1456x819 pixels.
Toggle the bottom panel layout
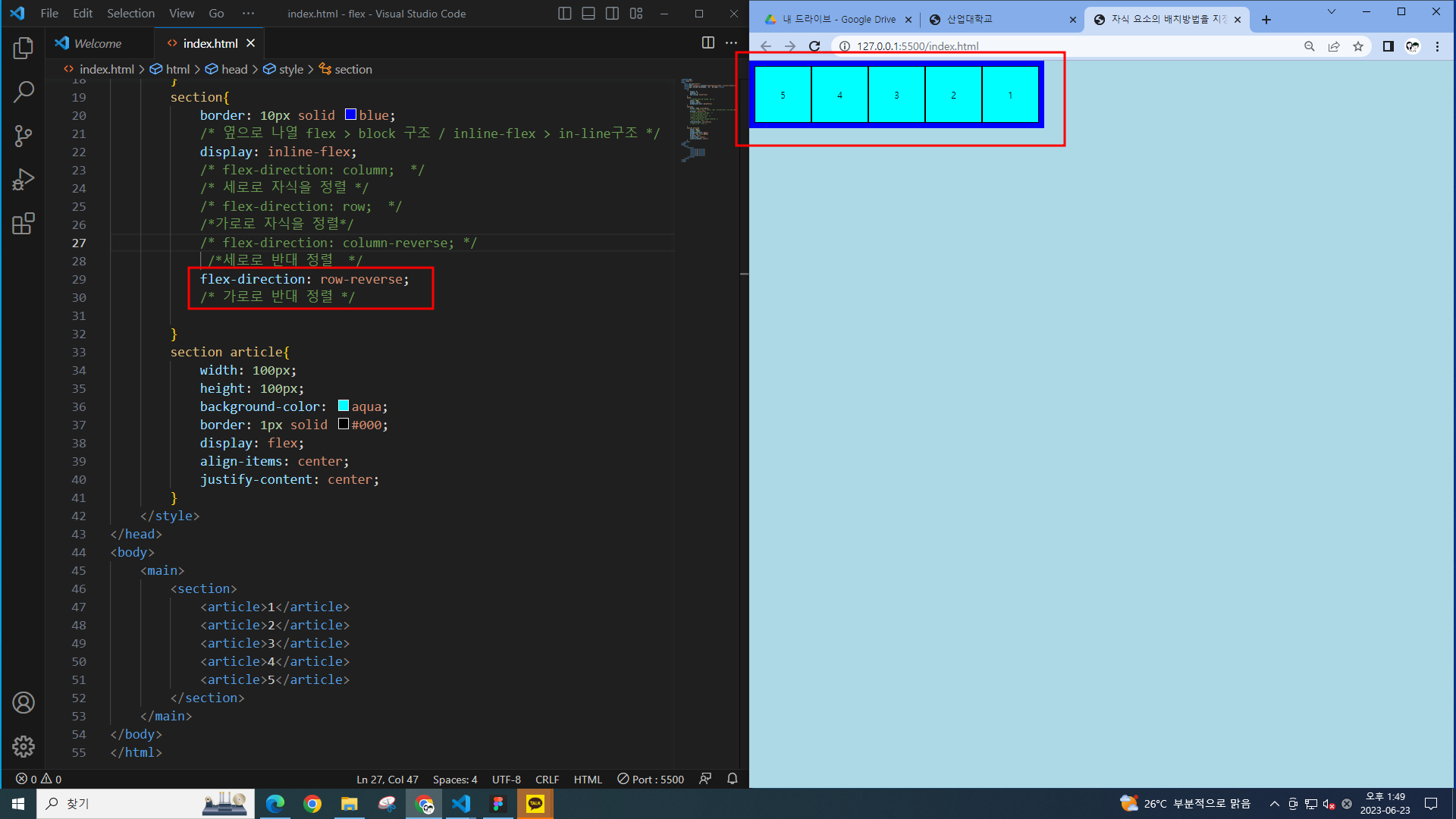588,14
